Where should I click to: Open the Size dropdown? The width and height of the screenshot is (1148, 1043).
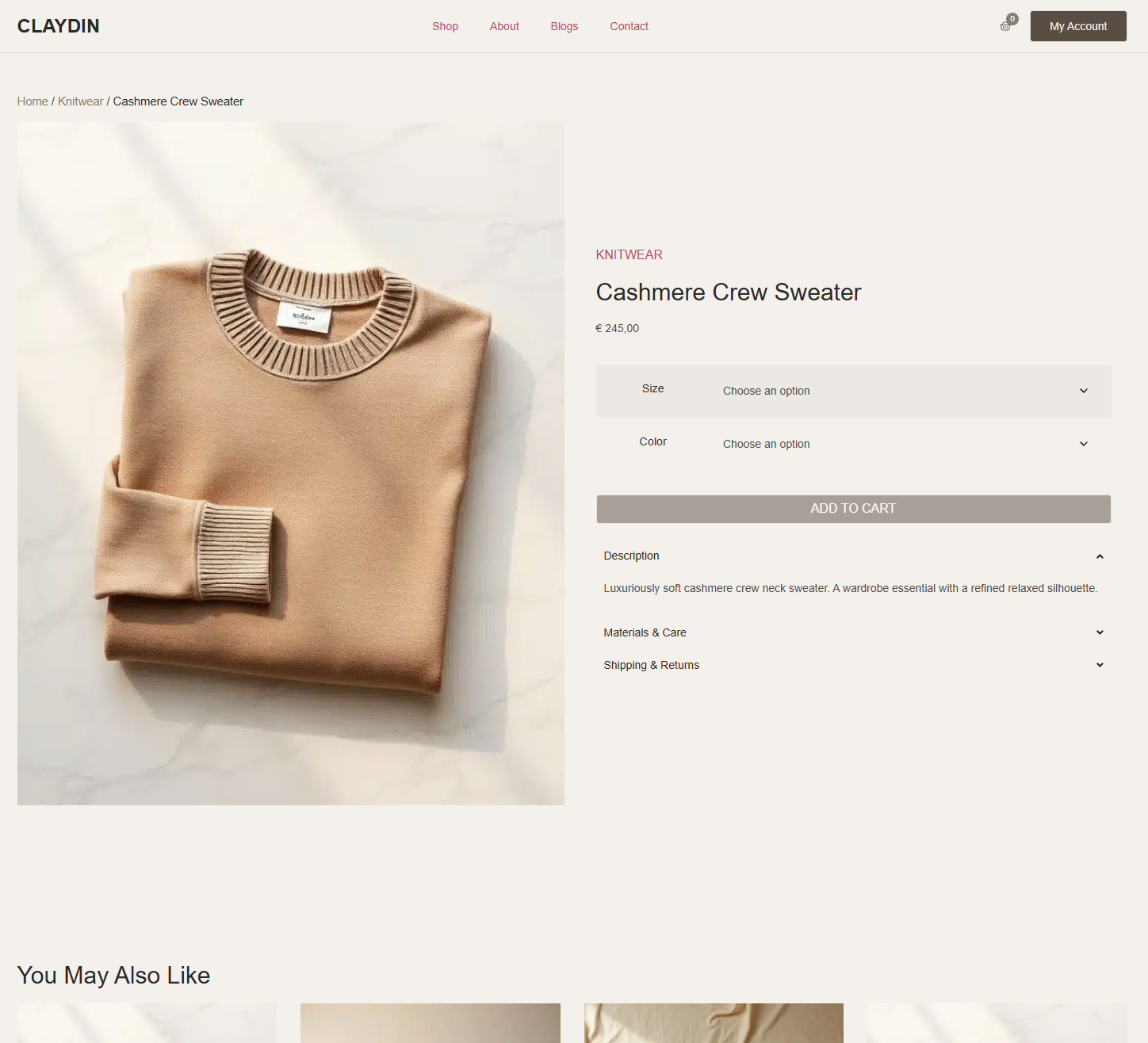(904, 391)
